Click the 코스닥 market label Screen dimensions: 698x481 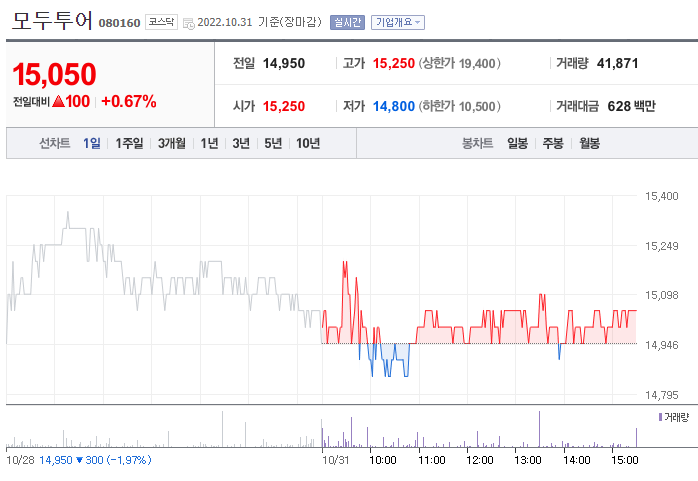click(x=161, y=22)
